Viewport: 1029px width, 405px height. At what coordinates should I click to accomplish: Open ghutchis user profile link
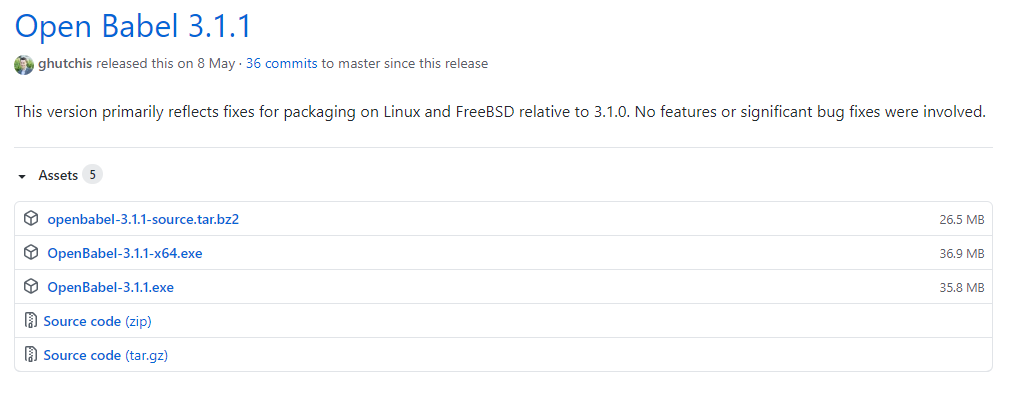click(65, 64)
